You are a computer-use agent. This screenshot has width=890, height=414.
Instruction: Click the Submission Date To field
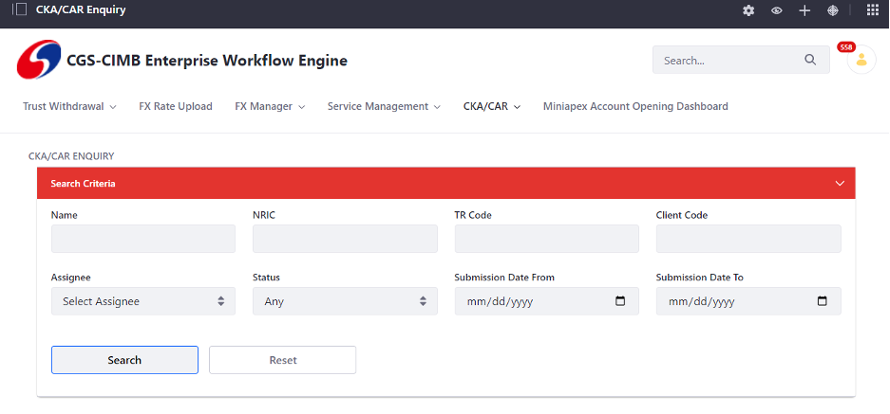[749, 301]
